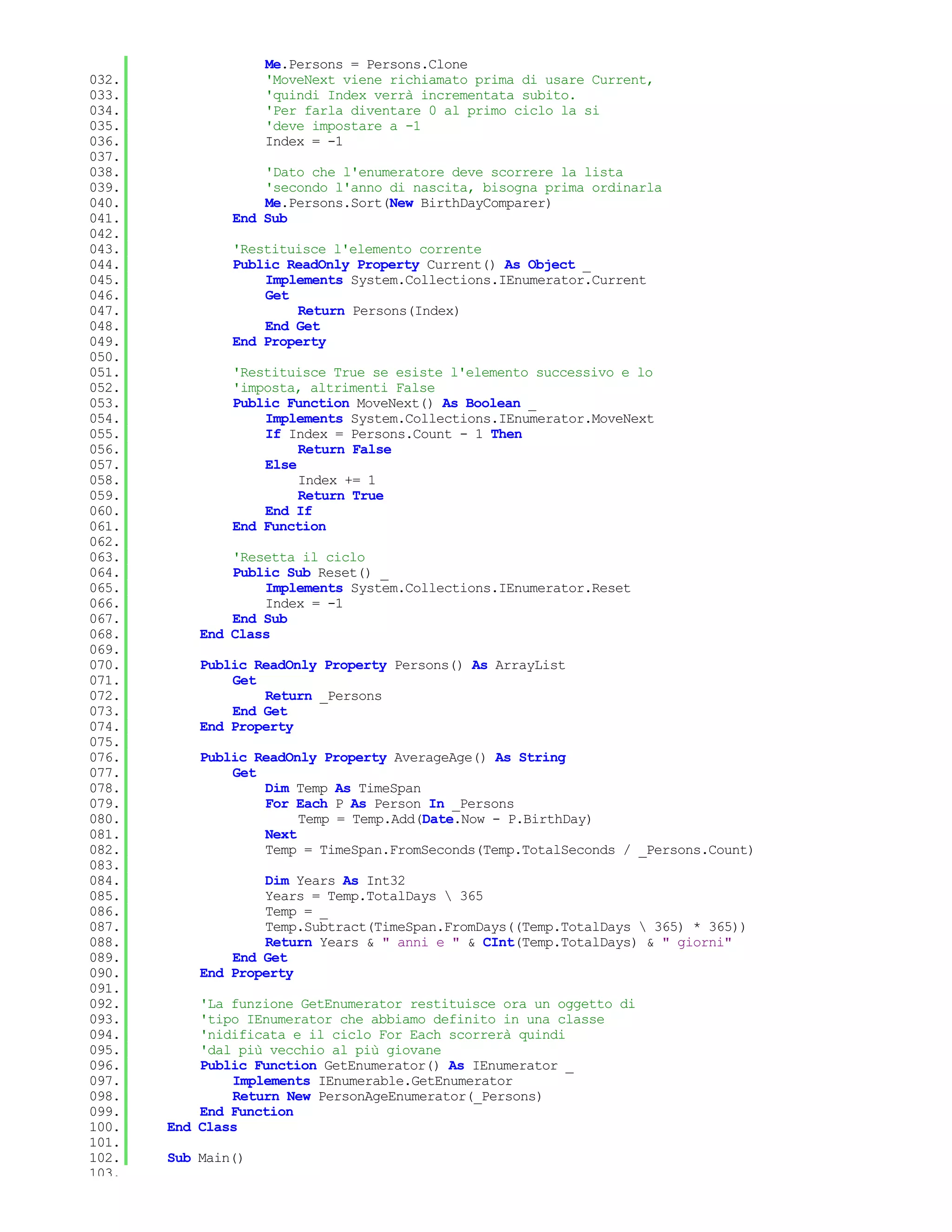Click 'Public Sub Reset()' declaration

click(x=302, y=573)
